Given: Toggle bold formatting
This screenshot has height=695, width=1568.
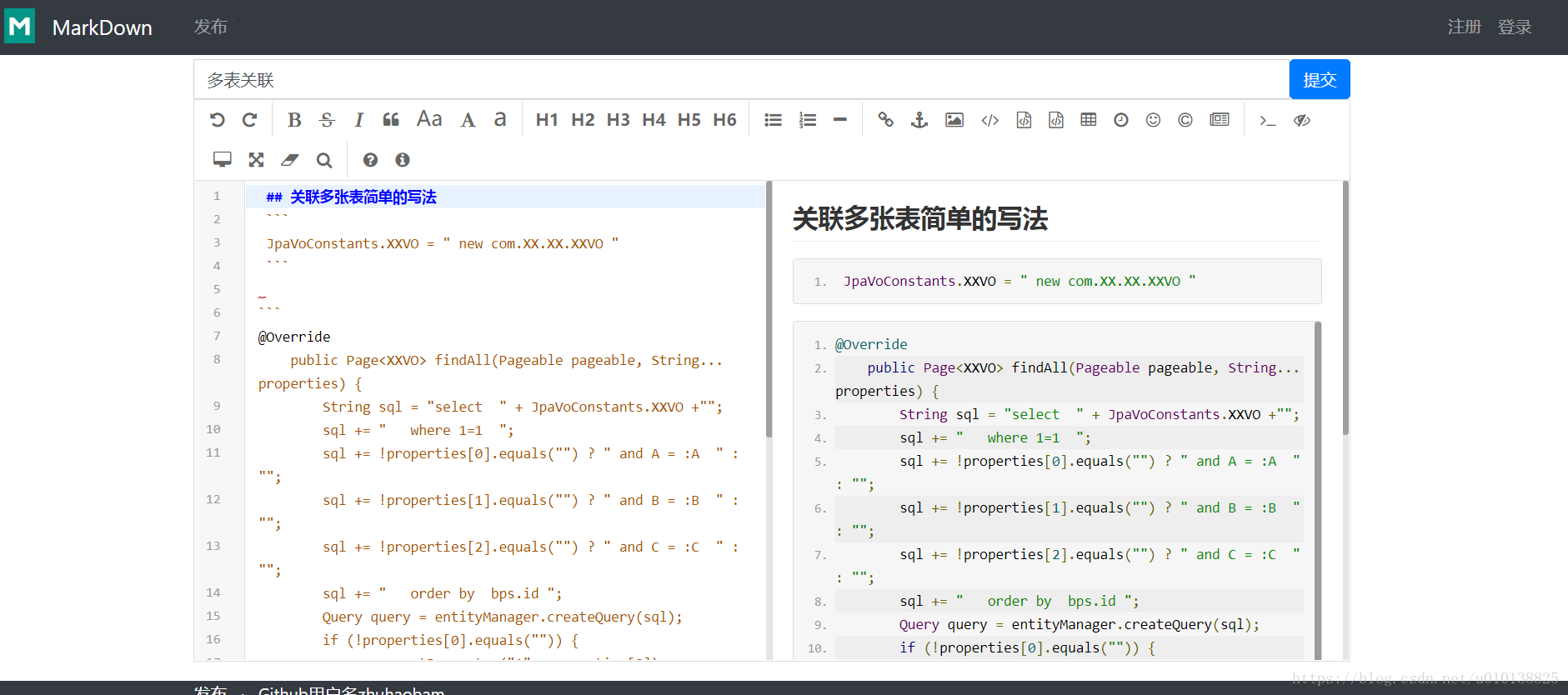Looking at the screenshot, I should coord(294,120).
